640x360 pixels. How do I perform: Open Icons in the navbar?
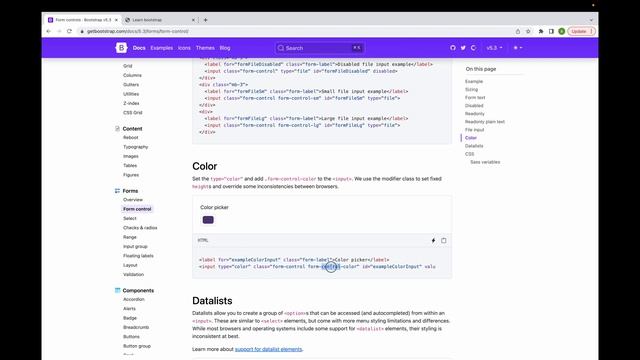(184, 48)
